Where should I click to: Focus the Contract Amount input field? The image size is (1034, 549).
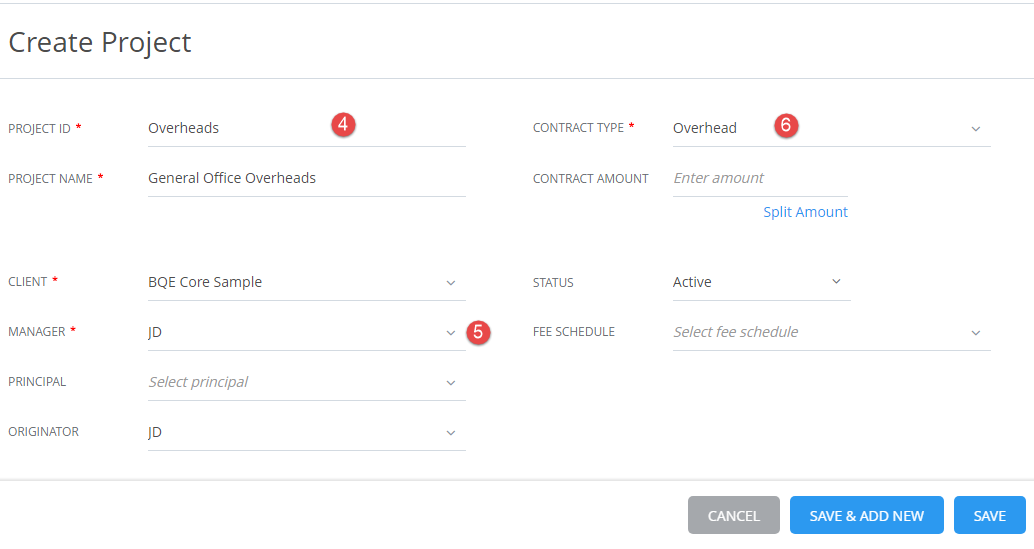[x=760, y=178]
